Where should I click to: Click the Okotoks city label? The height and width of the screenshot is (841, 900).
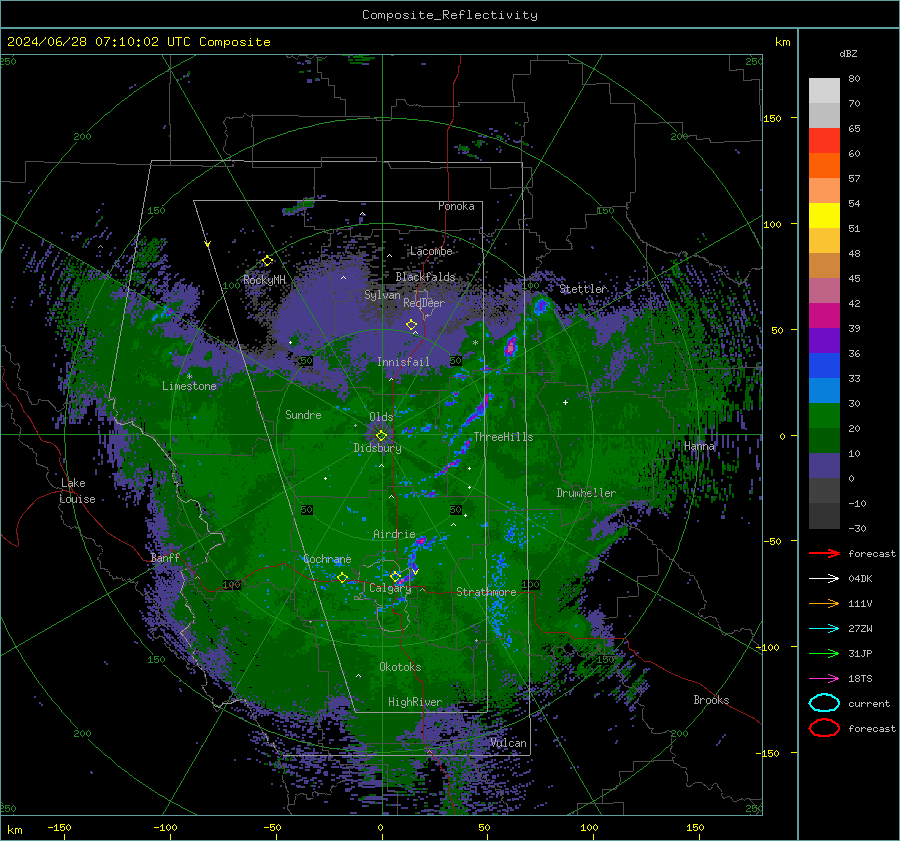coord(400,667)
